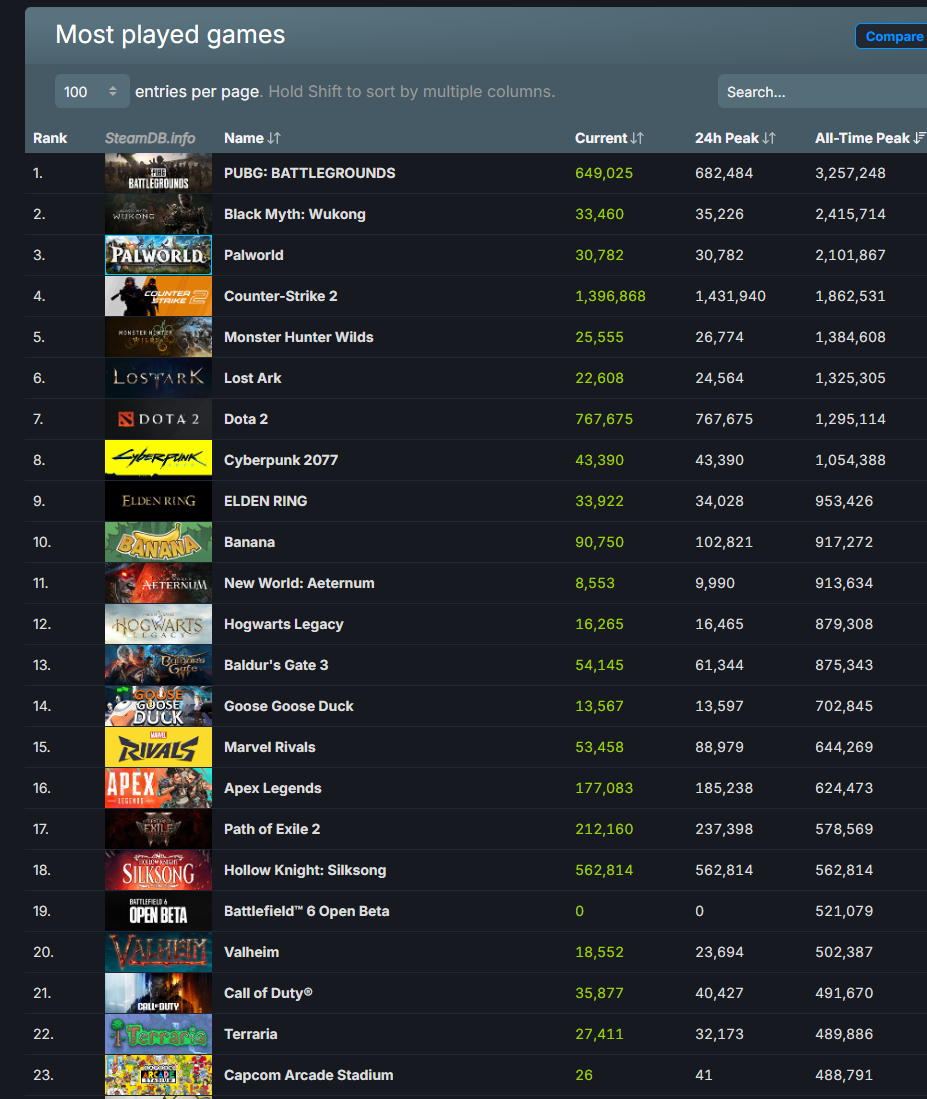Open the entries per page dropdown
The width and height of the screenshot is (927, 1099).
click(92, 92)
